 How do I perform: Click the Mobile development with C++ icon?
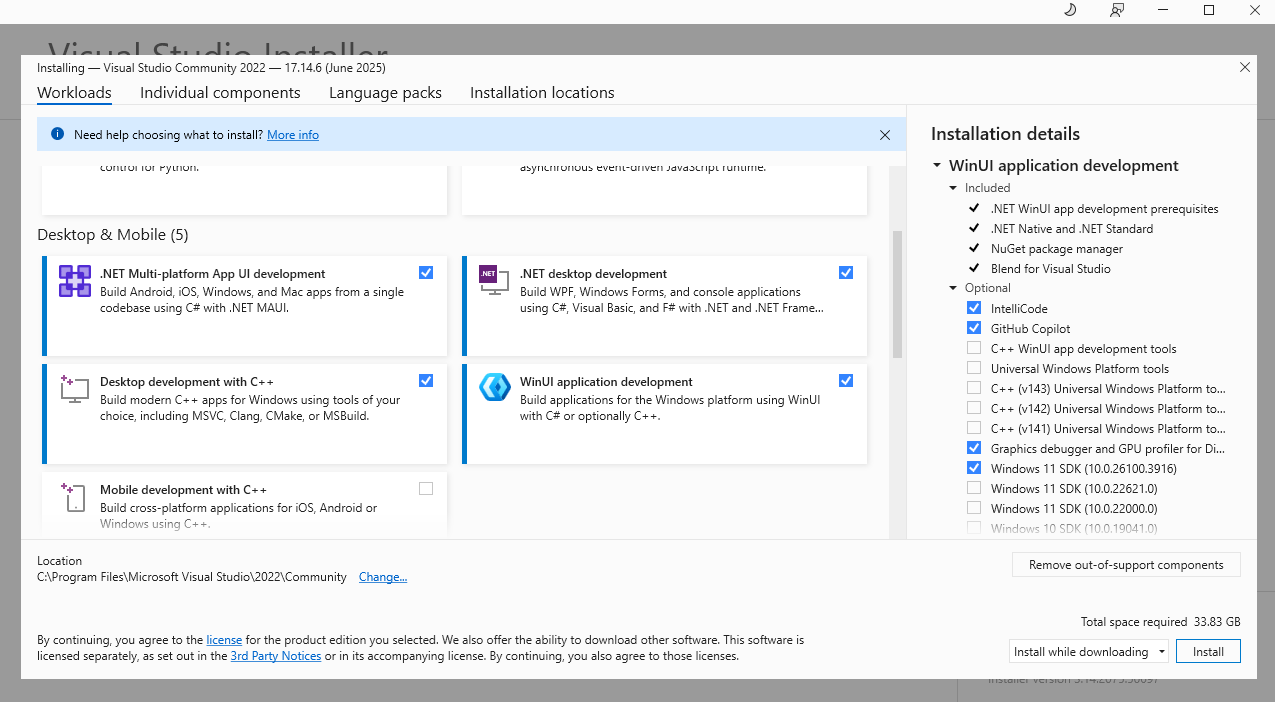tap(75, 497)
